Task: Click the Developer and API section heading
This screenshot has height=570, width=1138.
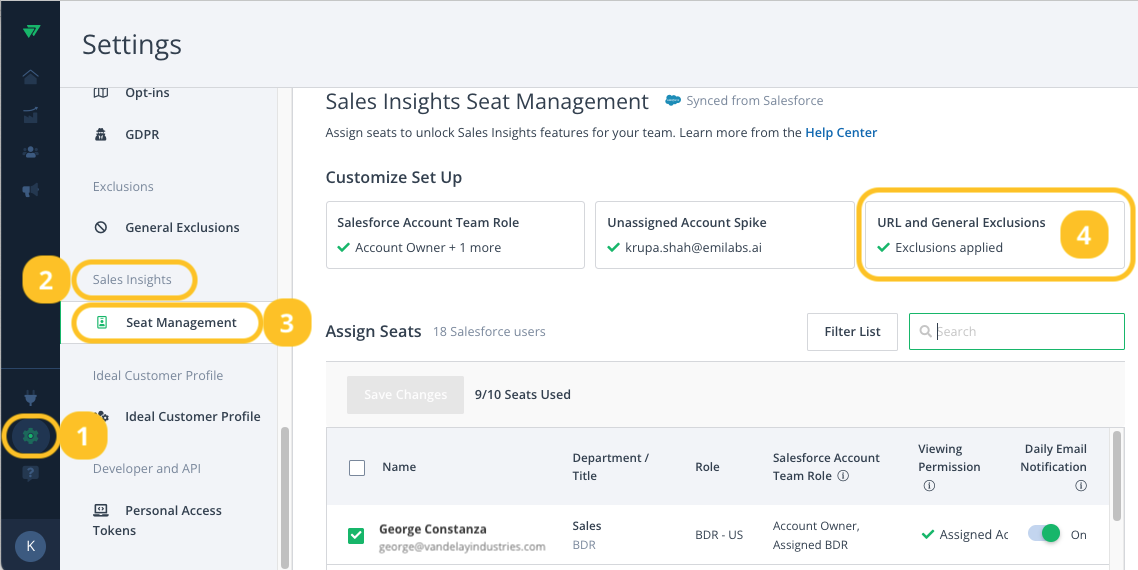Action: tap(147, 469)
